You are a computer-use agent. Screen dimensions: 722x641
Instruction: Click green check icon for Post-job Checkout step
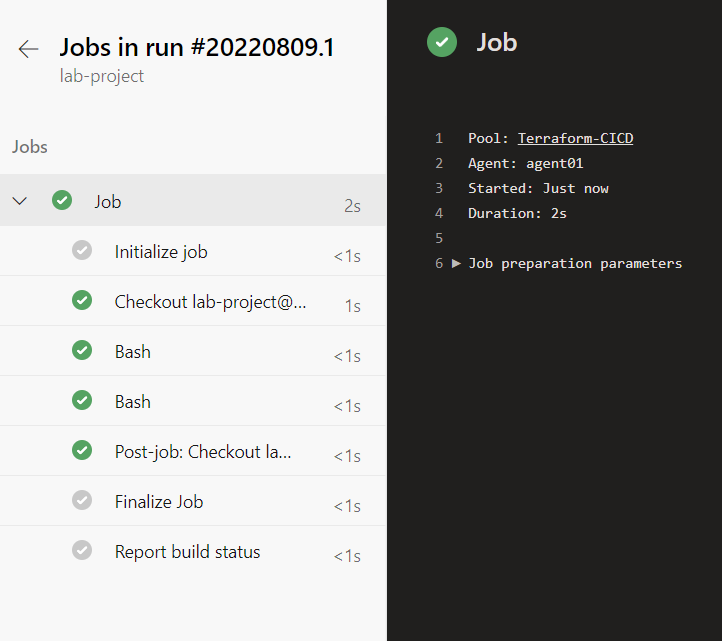pyautogui.click(x=82, y=450)
